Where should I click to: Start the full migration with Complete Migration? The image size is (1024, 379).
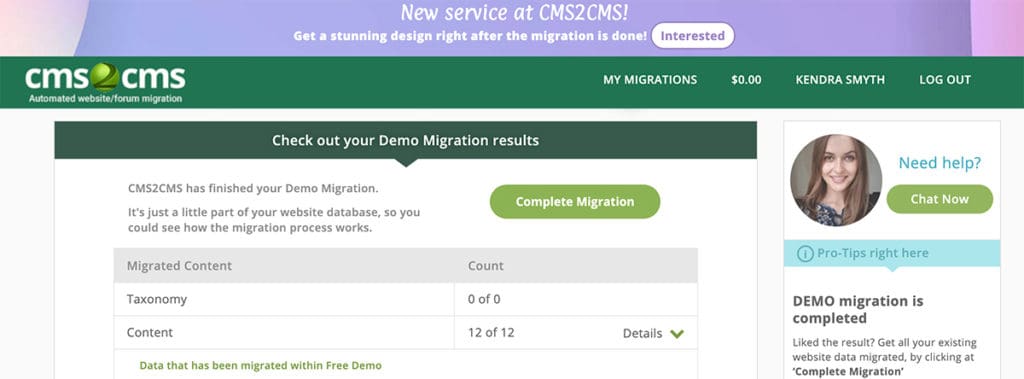575,202
